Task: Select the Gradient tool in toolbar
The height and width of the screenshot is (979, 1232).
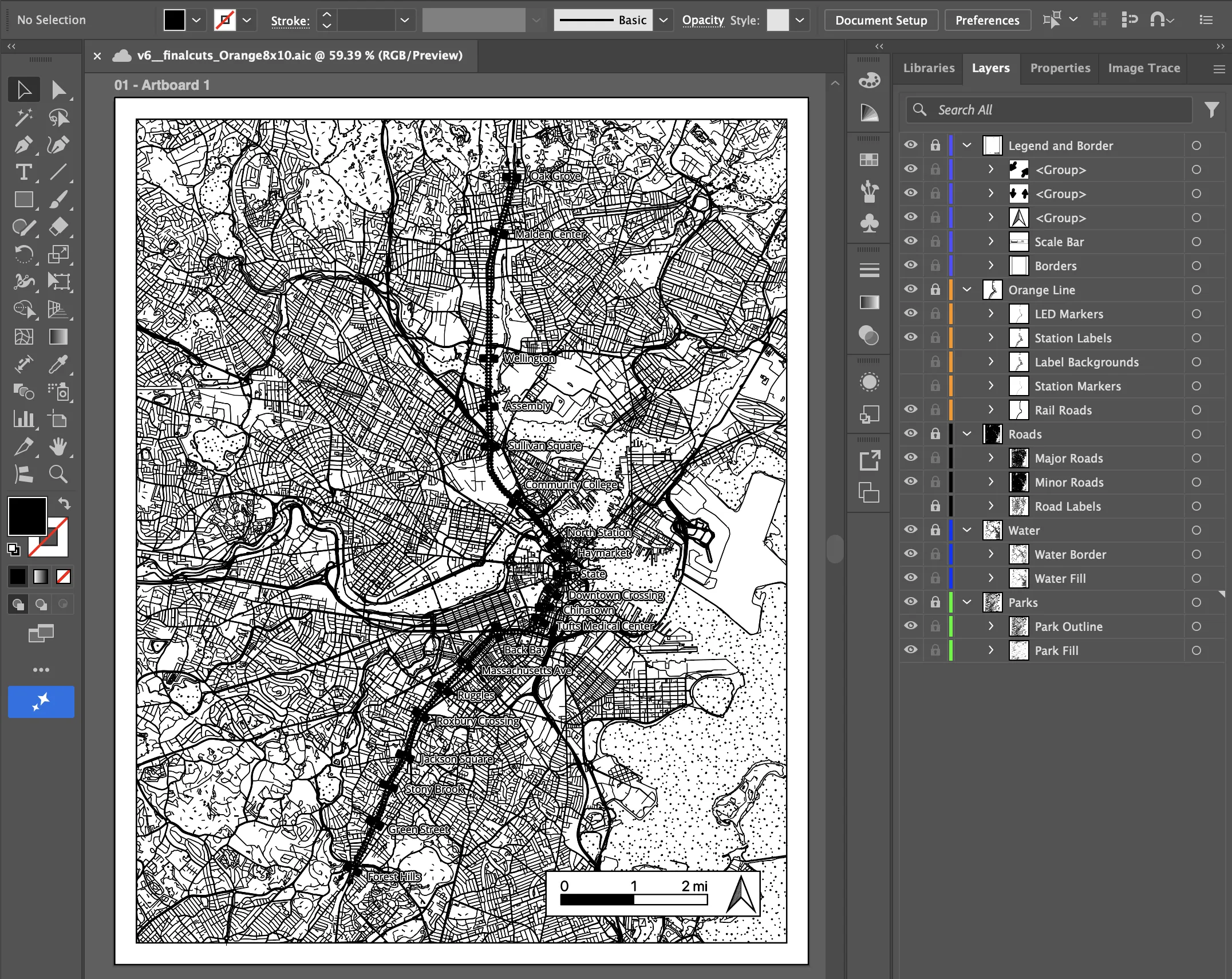Action: pos(58,337)
